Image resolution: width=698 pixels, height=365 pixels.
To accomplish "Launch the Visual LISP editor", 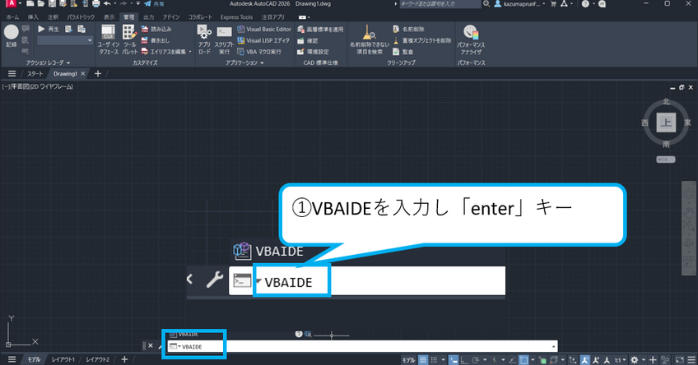I will (263, 41).
